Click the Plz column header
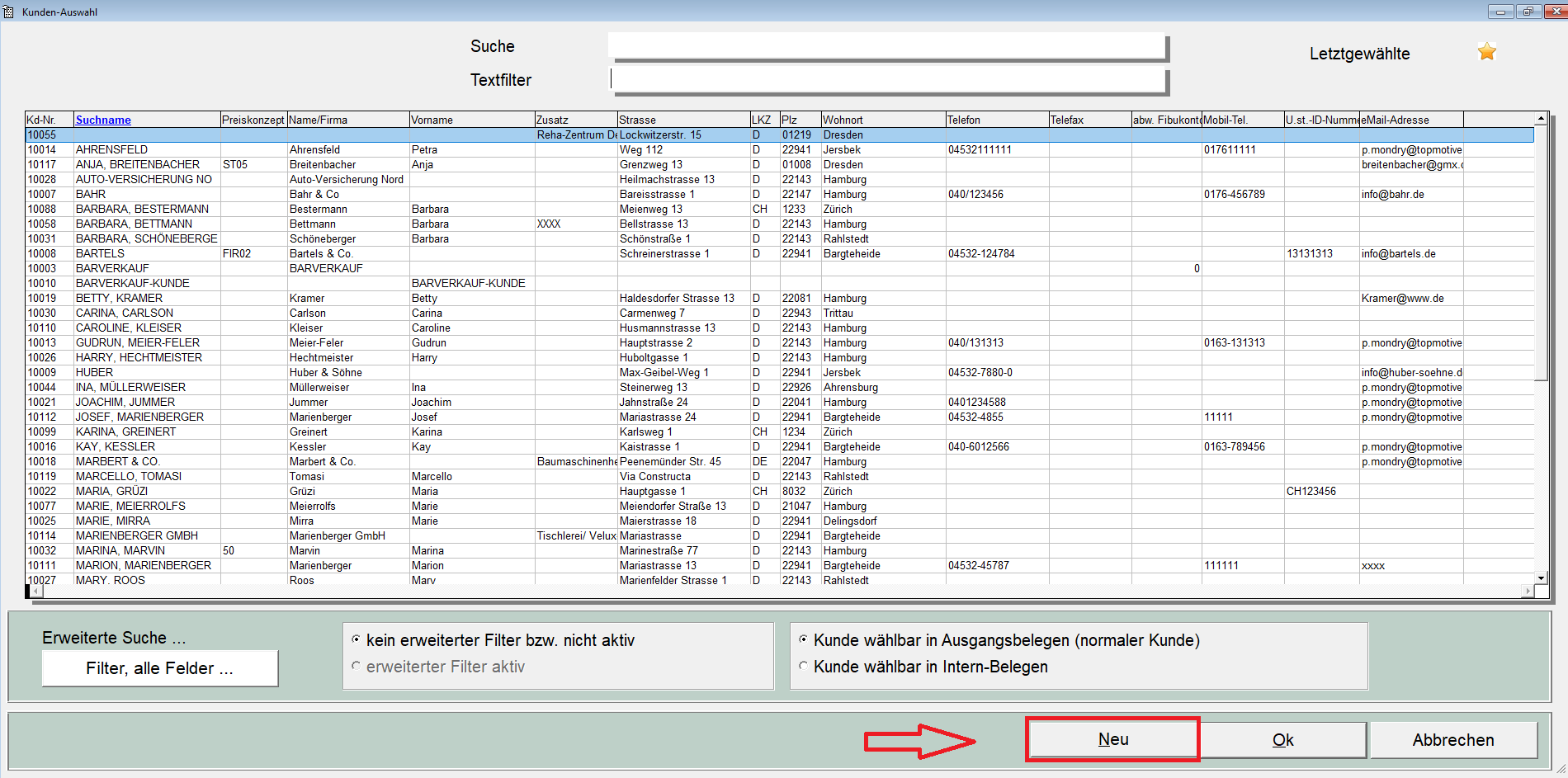This screenshot has height=778, width=1568. (800, 120)
